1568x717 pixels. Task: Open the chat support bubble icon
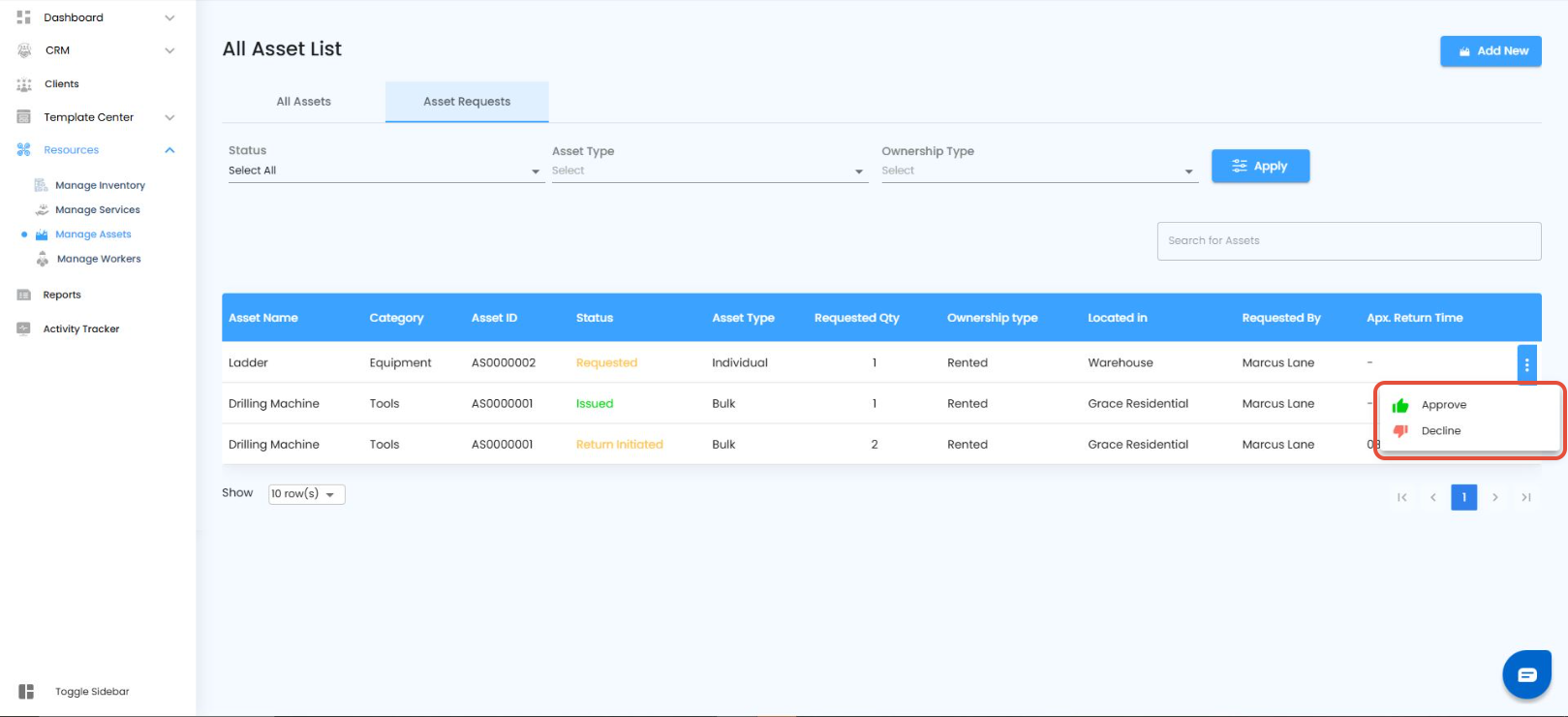[1526, 674]
